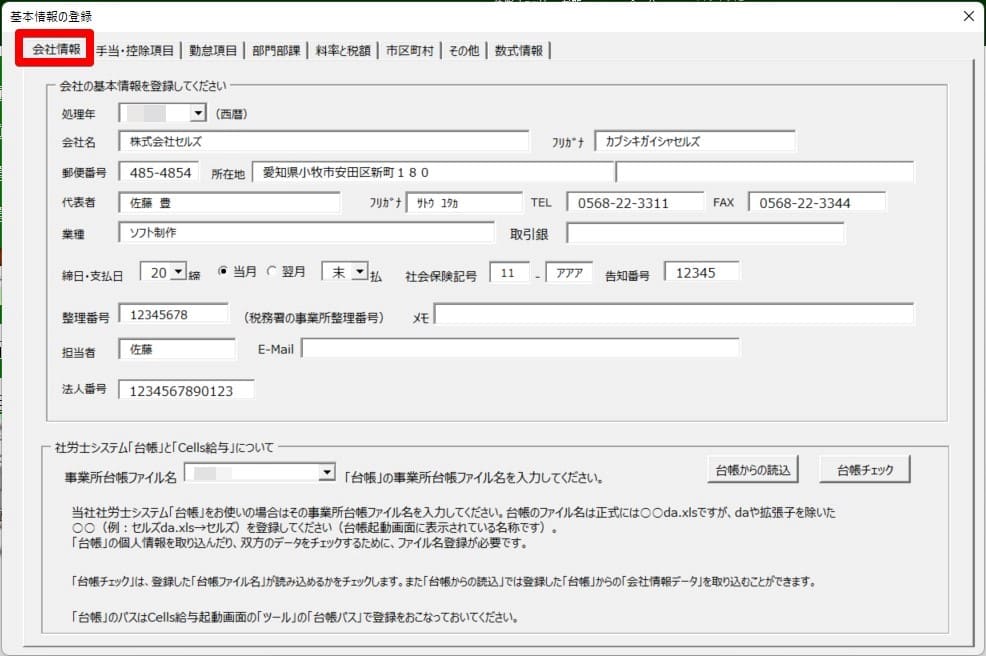Open the 締日 day dropdown showing 20
Screen dimensions: 986x656
coord(179,272)
